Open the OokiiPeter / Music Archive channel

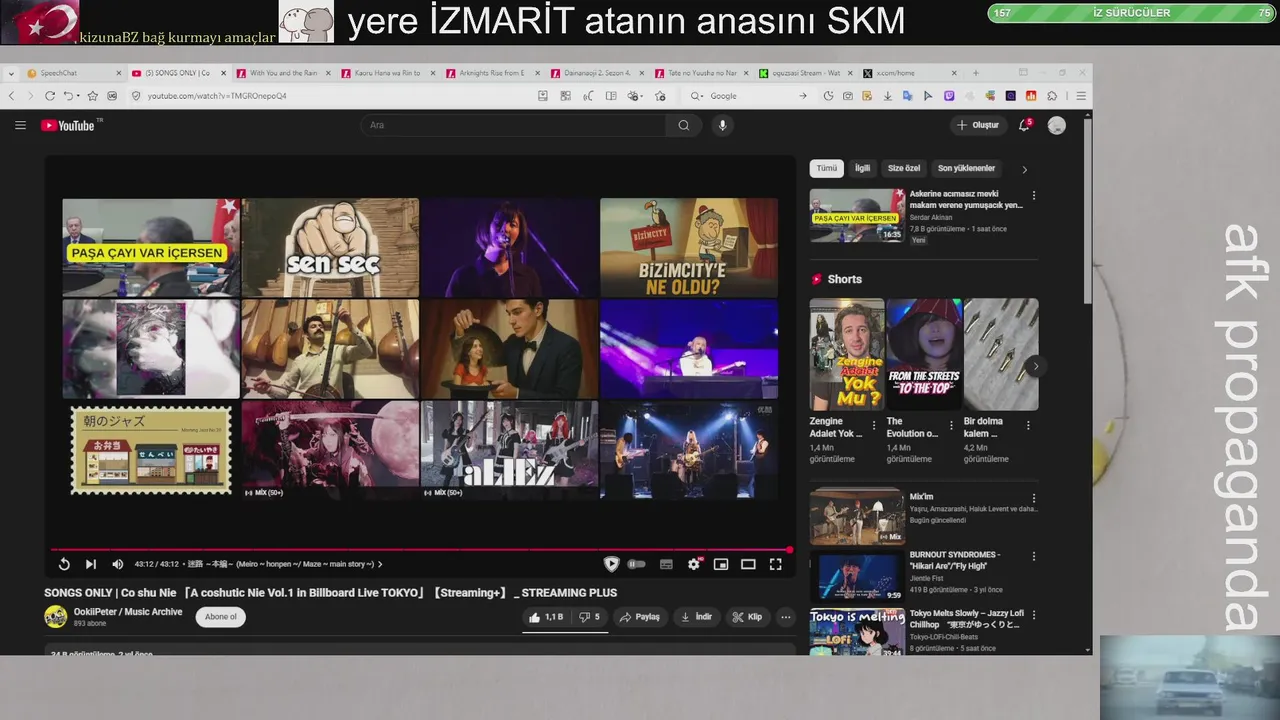click(128, 612)
